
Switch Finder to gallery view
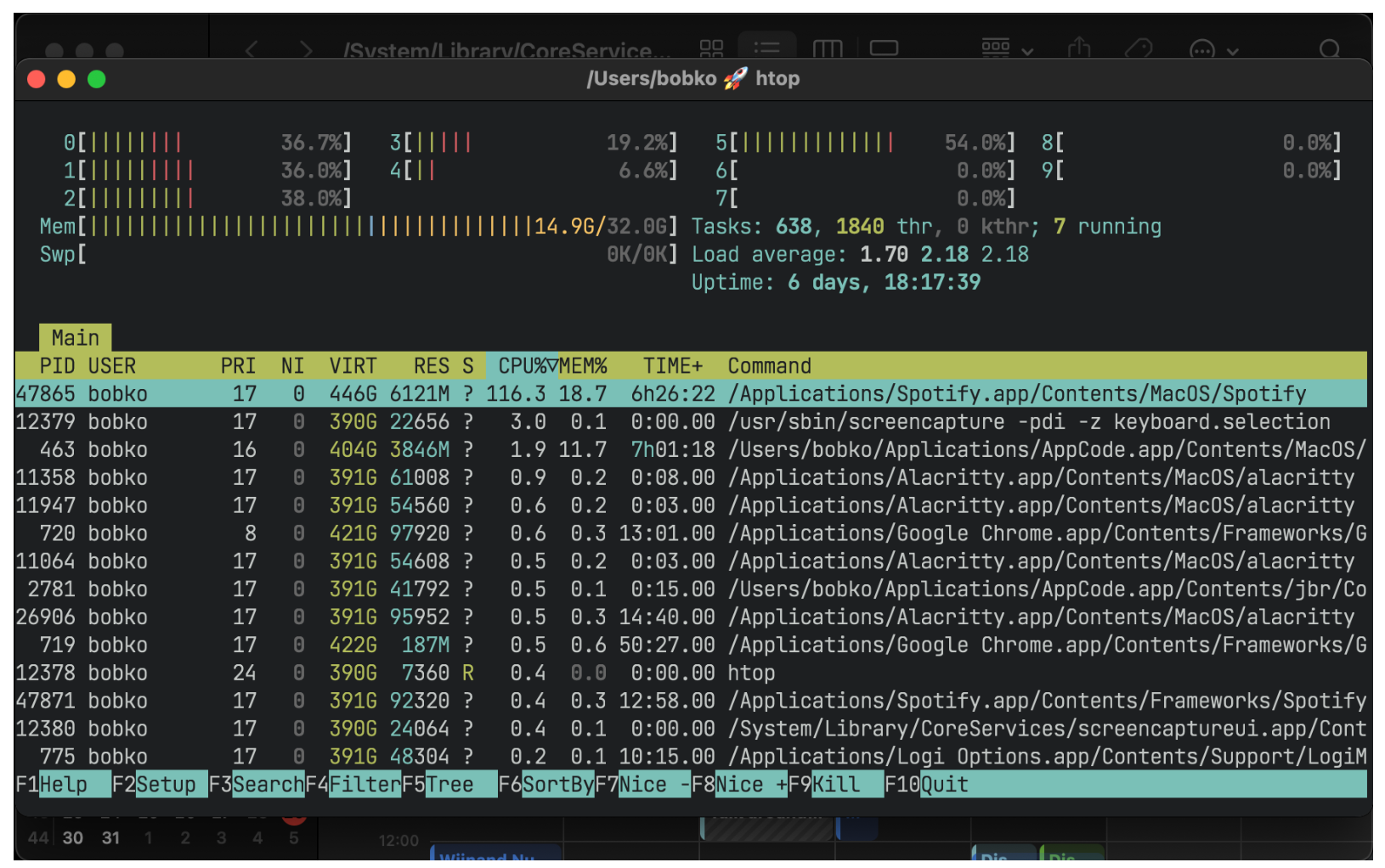(x=884, y=48)
